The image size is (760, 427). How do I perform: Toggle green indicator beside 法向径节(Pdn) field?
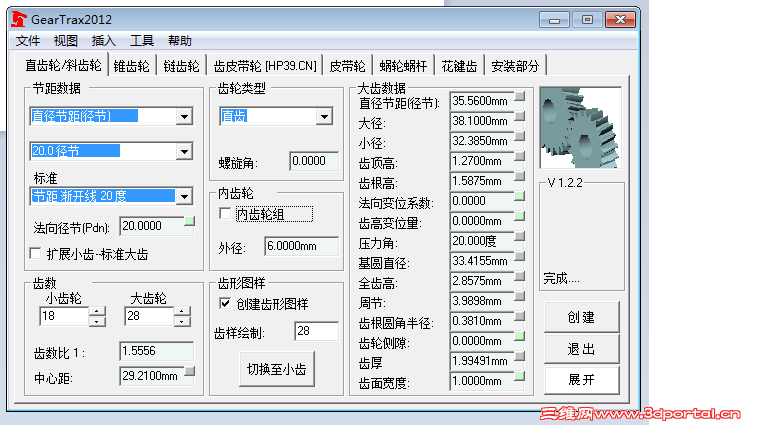click(190, 221)
